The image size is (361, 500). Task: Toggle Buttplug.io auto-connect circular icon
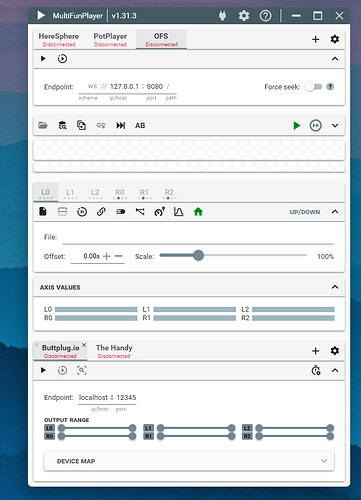62,370
